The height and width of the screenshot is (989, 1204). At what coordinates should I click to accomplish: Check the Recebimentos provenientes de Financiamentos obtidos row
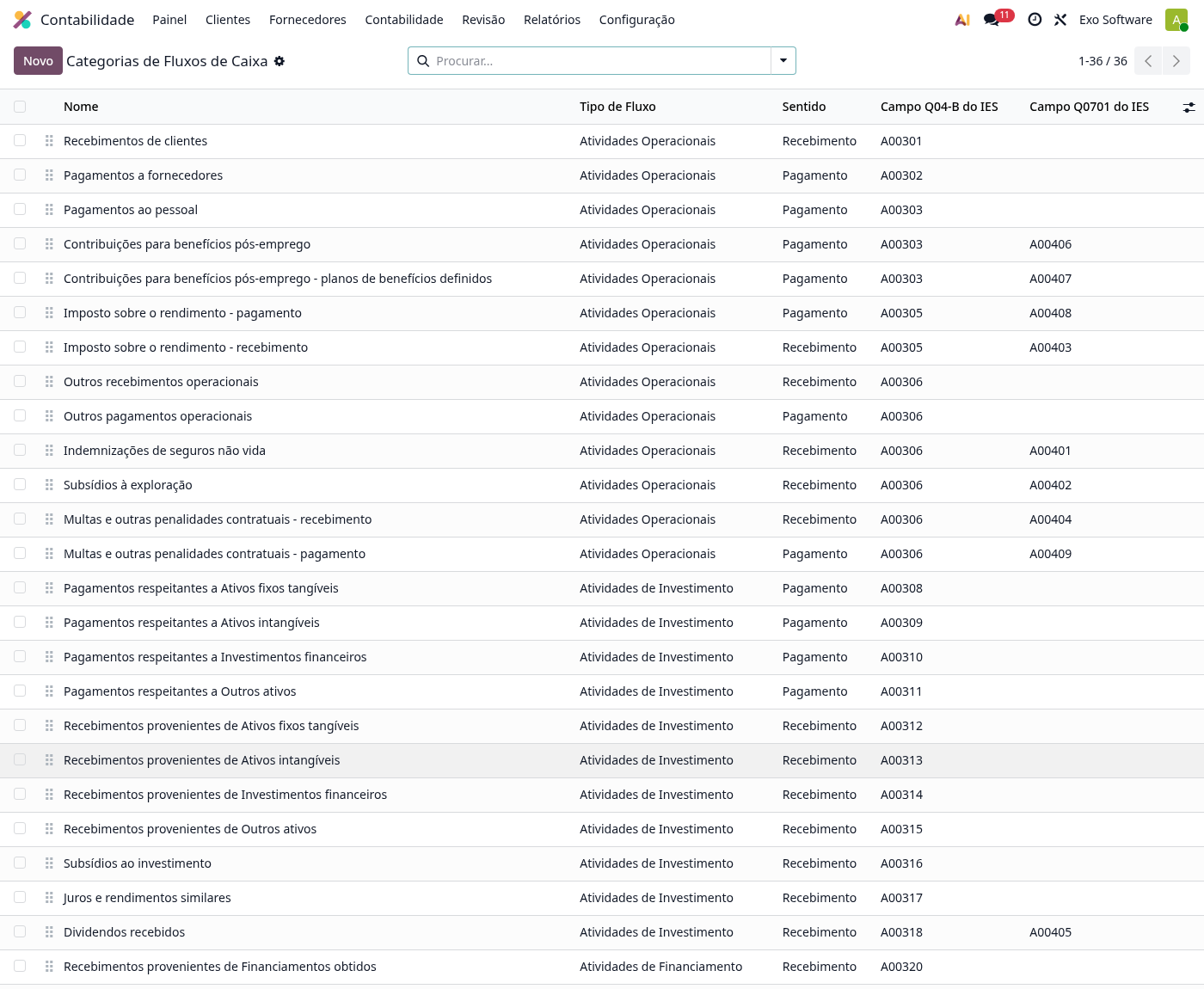point(20,966)
